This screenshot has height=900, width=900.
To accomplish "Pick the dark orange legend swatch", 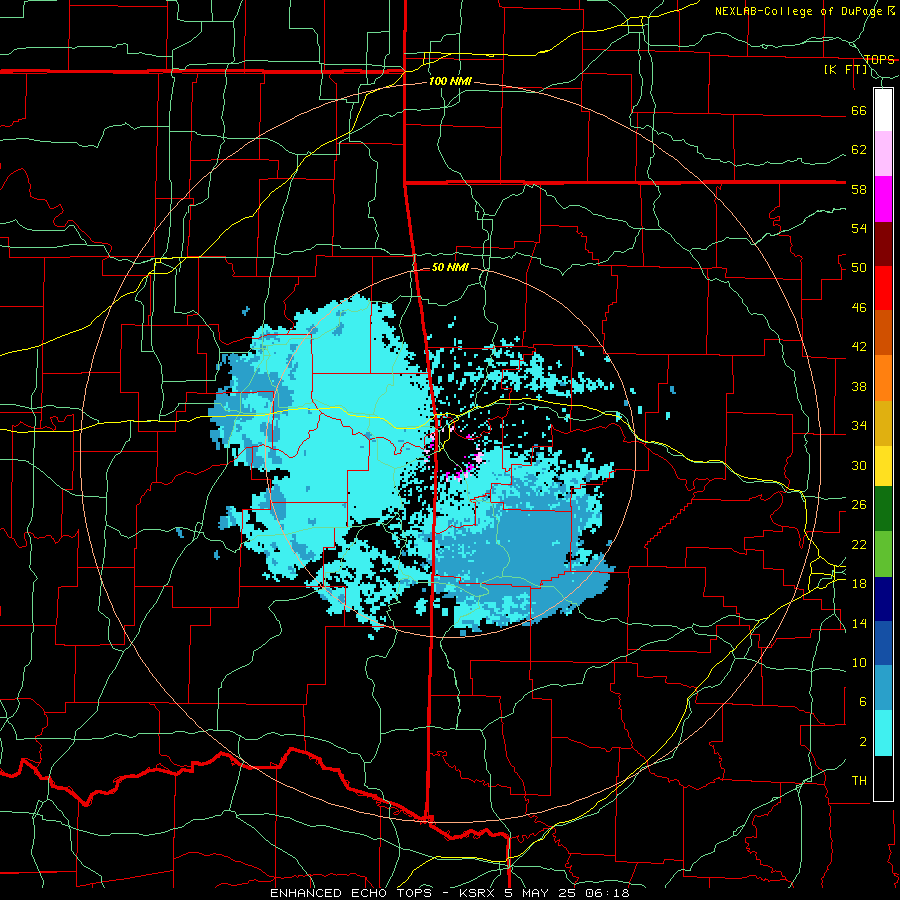I will (x=883, y=333).
